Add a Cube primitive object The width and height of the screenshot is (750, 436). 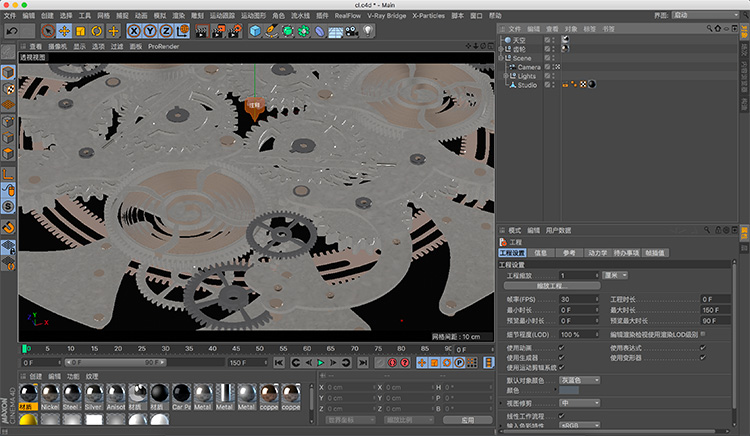point(255,31)
